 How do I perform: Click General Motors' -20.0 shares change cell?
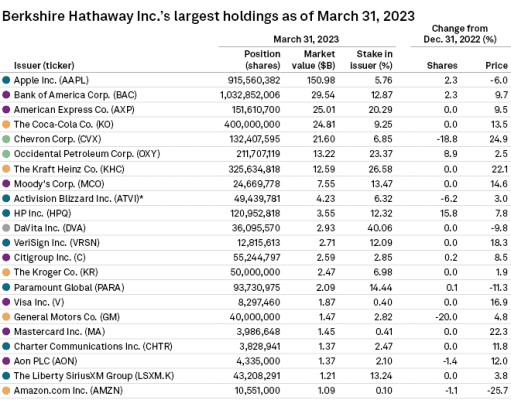pos(446,317)
